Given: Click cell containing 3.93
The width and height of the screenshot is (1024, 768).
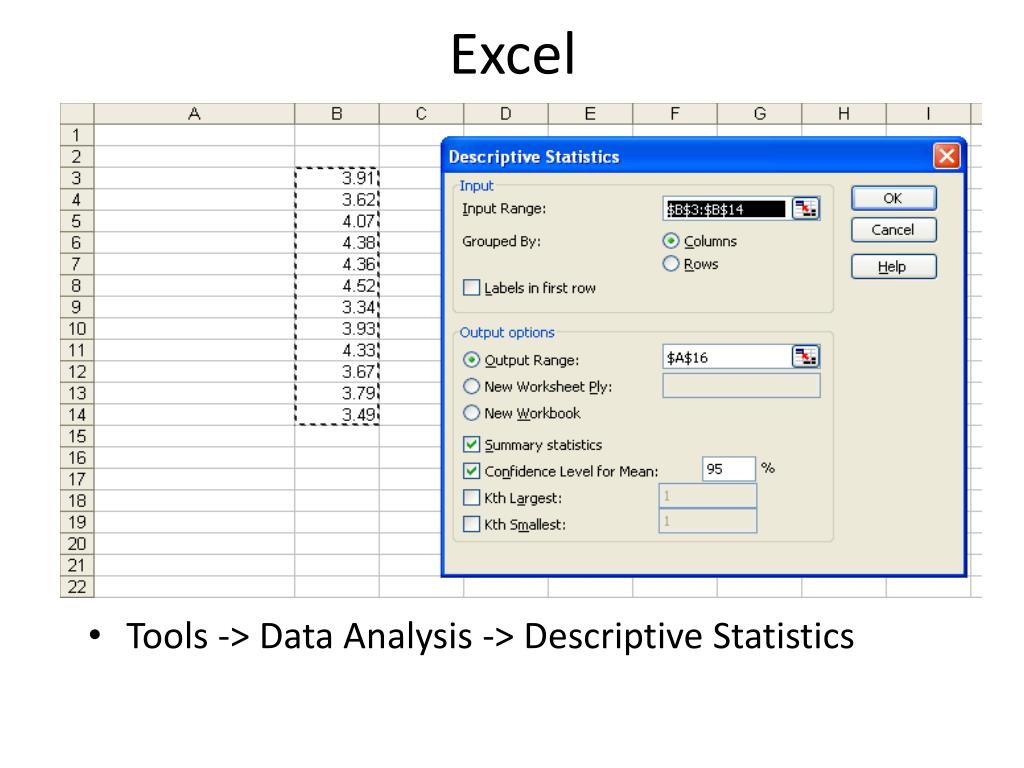Looking at the screenshot, I should click(x=337, y=329).
